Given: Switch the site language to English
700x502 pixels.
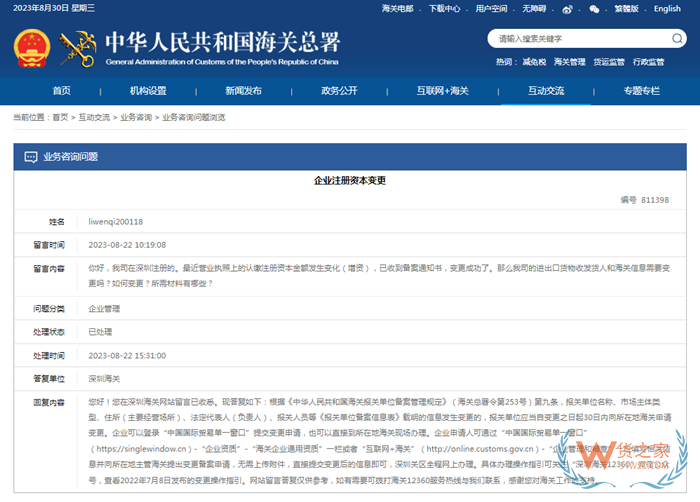Looking at the screenshot, I should pyautogui.click(x=667, y=9).
